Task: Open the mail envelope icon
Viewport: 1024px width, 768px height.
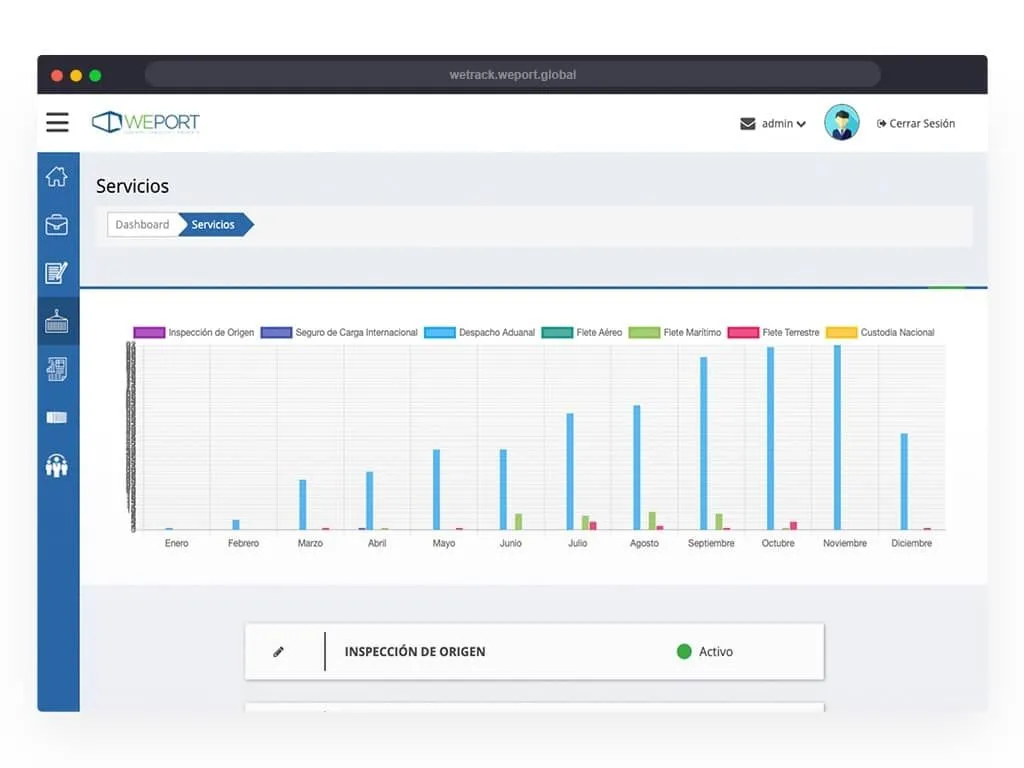Action: (x=747, y=124)
